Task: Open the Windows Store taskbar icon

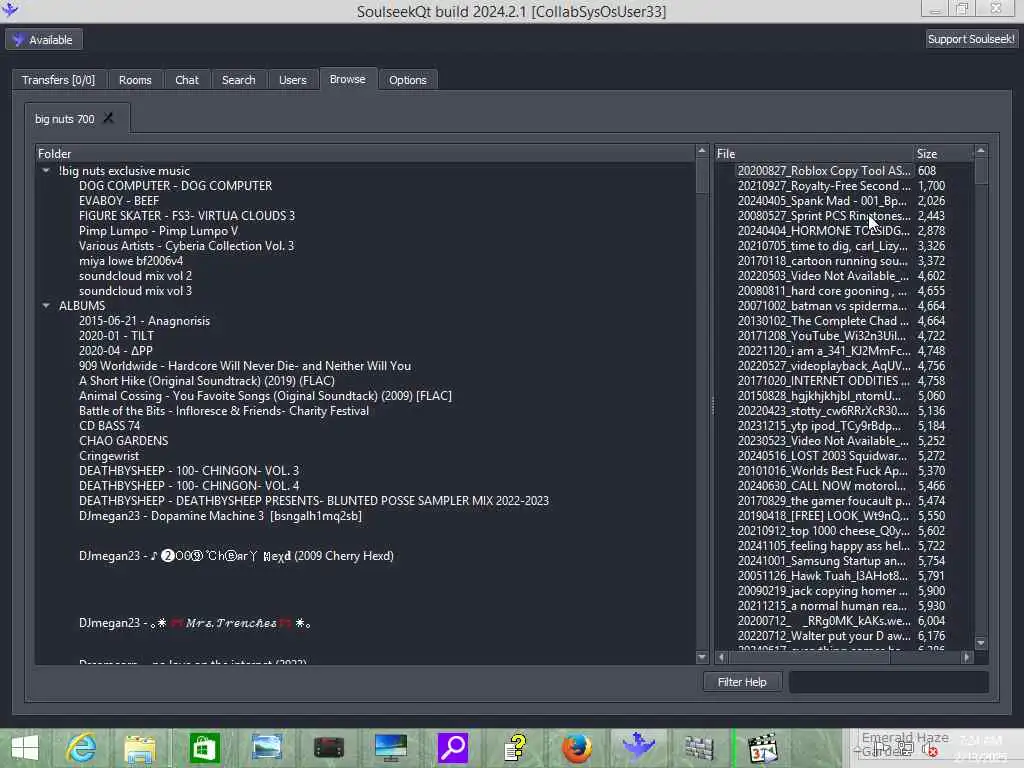Action: 204,748
